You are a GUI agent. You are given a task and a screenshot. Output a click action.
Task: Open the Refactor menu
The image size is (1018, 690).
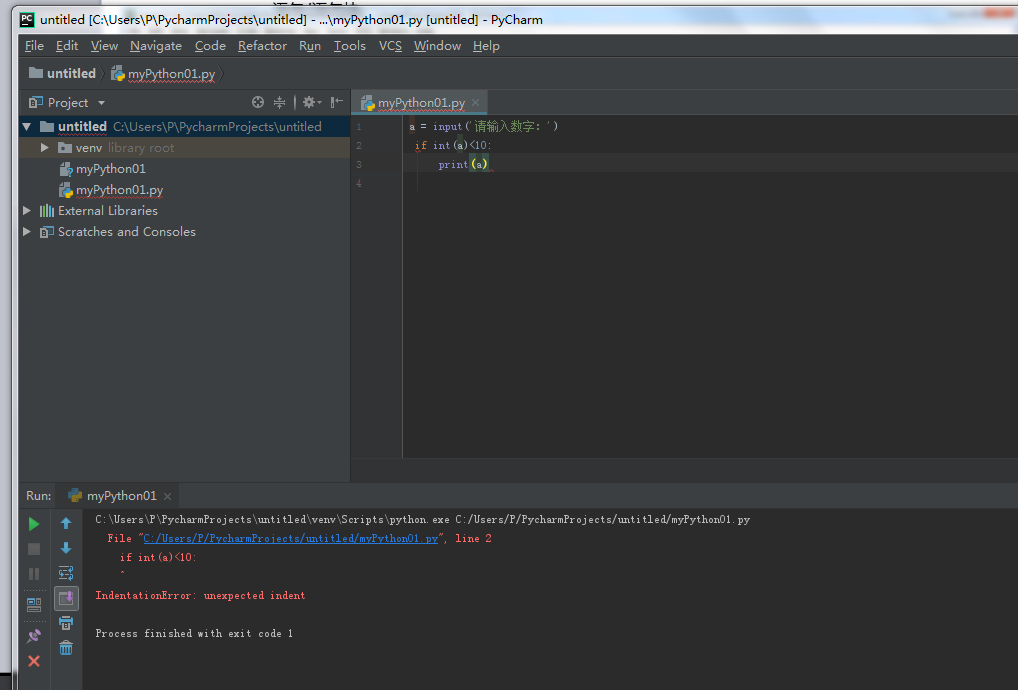(262, 46)
